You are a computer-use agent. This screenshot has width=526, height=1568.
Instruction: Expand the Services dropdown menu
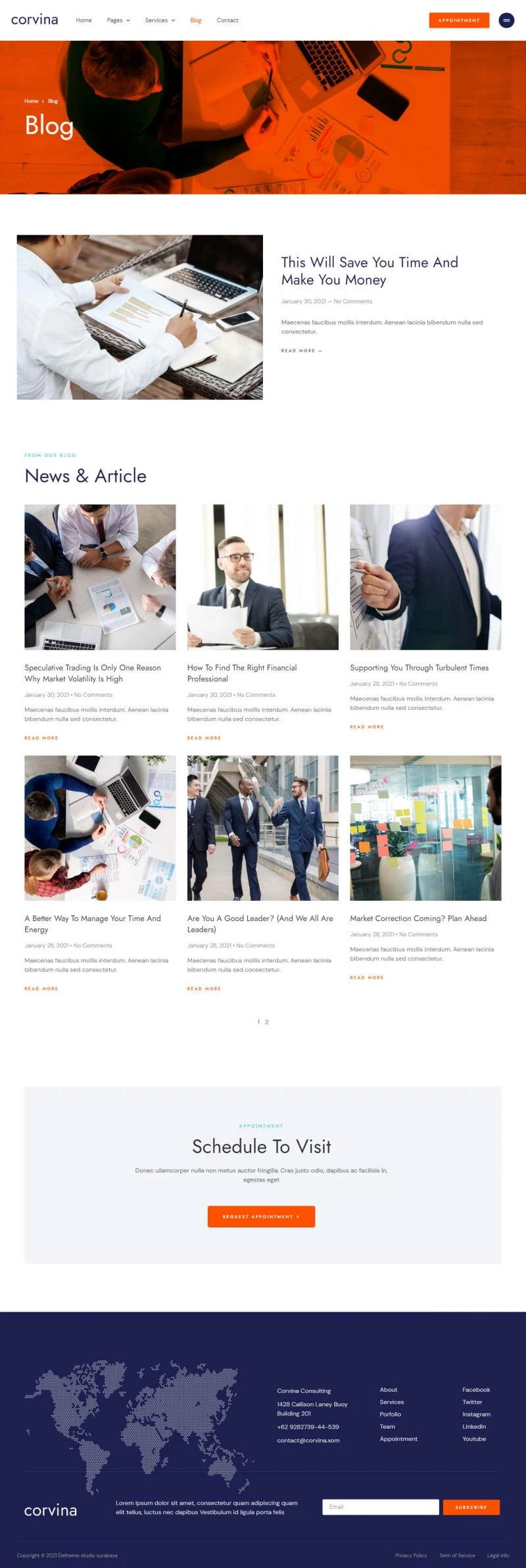[x=160, y=20]
